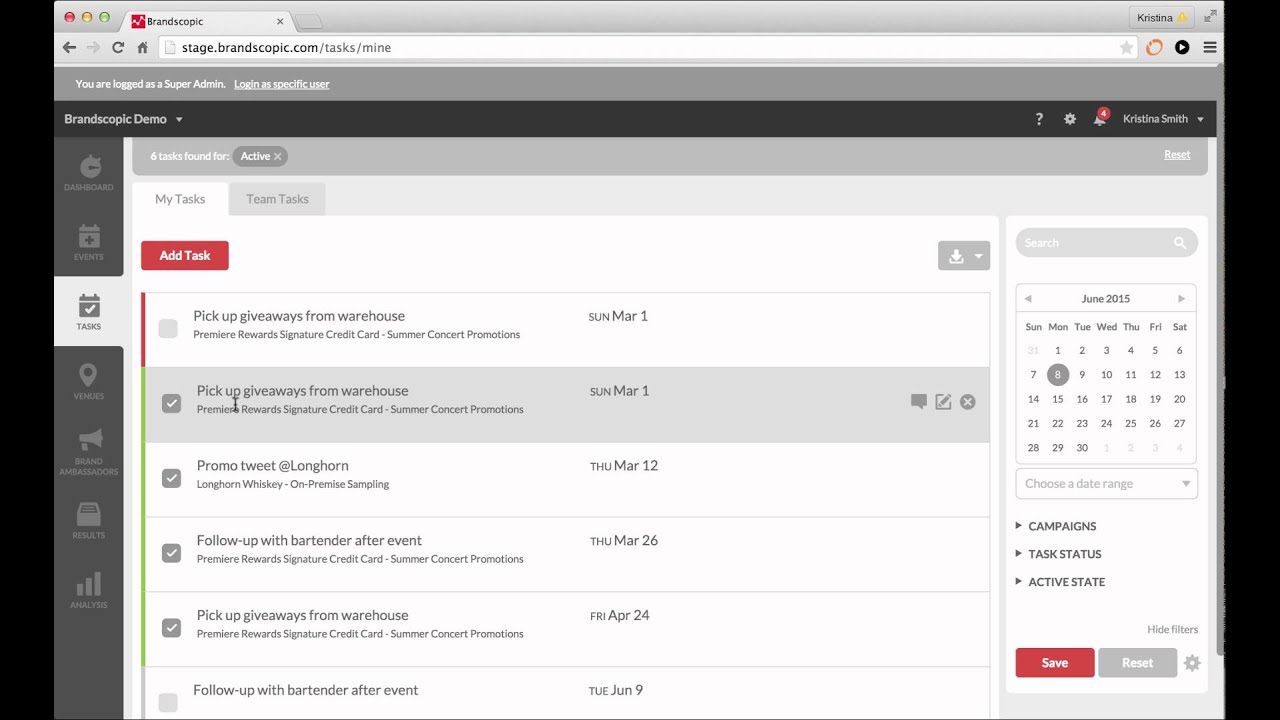
Task: Open the Brand Ambassadors sidebar icon
Action: [89, 451]
